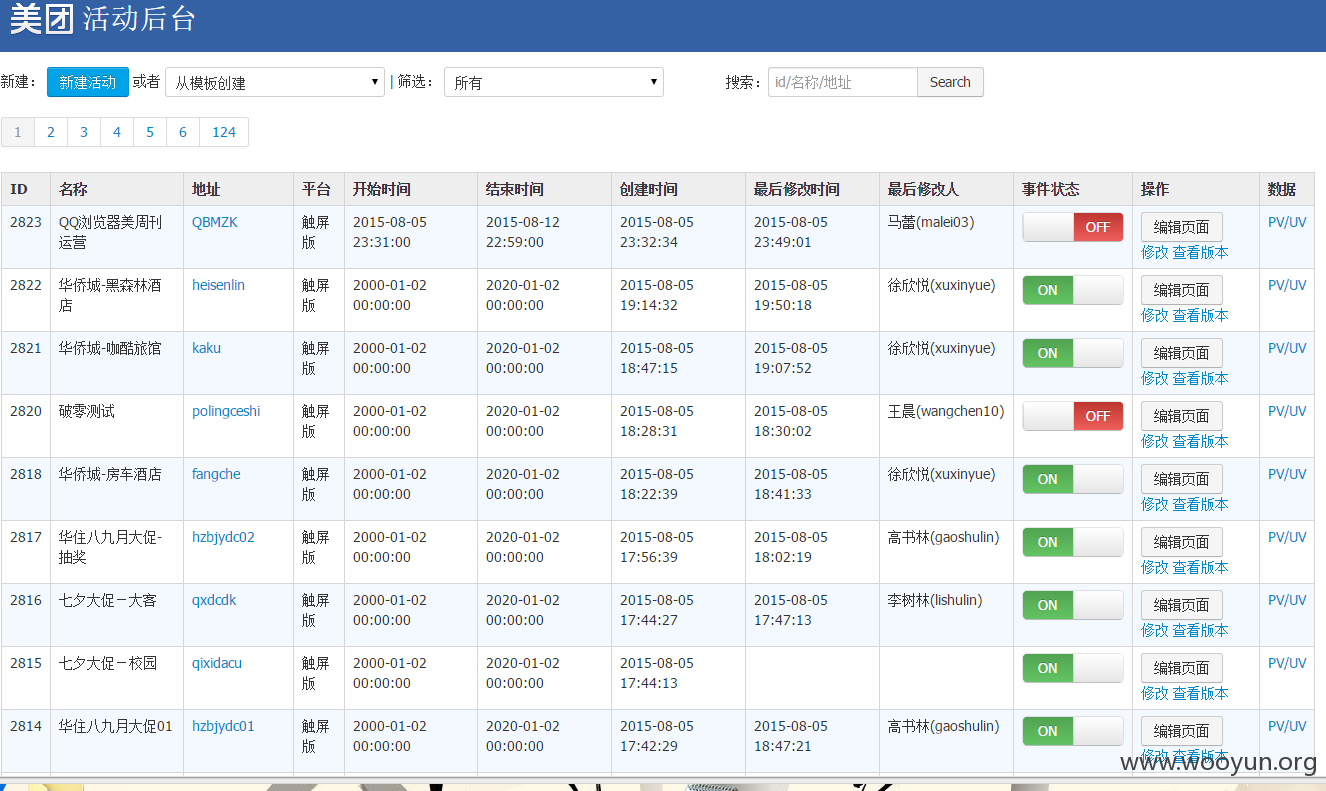Click 编辑页面 for 华住八九月大促01
1326x791 pixels.
pos(1182,731)
